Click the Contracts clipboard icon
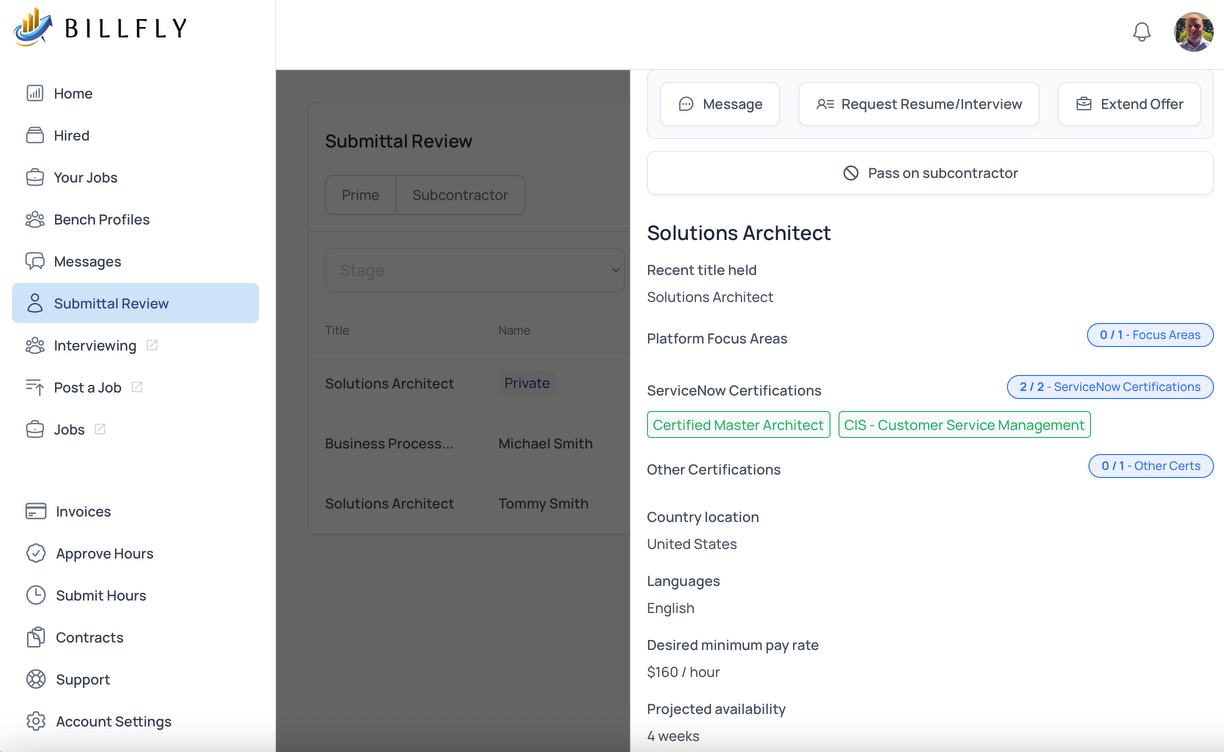The height and width of the screenshot is (752, 1224). coord(36,637)
